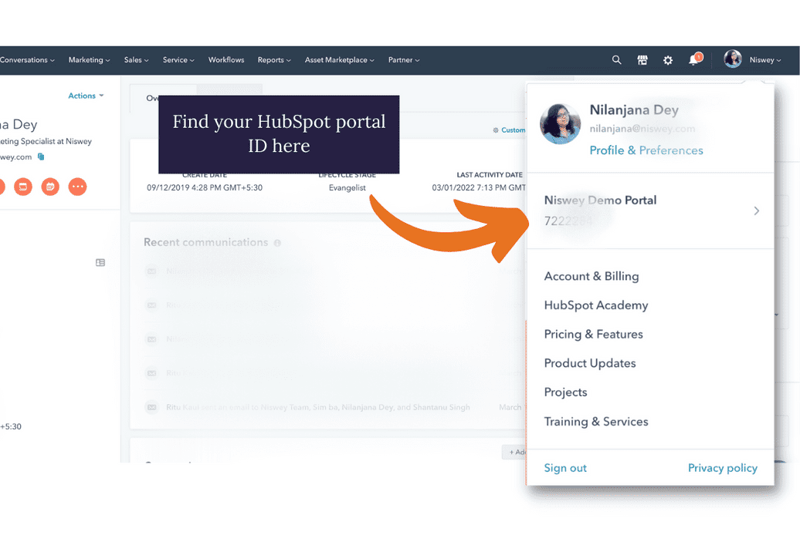Click the orange three-dots more actions icon
Image resolution: width=800 pixels, height=559 pixels.
pos(78,187)
